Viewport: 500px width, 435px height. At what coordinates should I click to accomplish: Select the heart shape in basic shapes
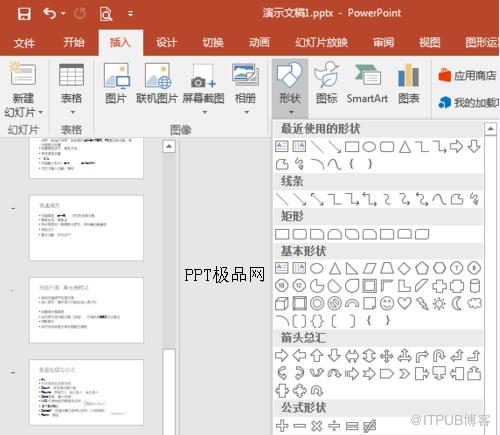pos(404,303)
